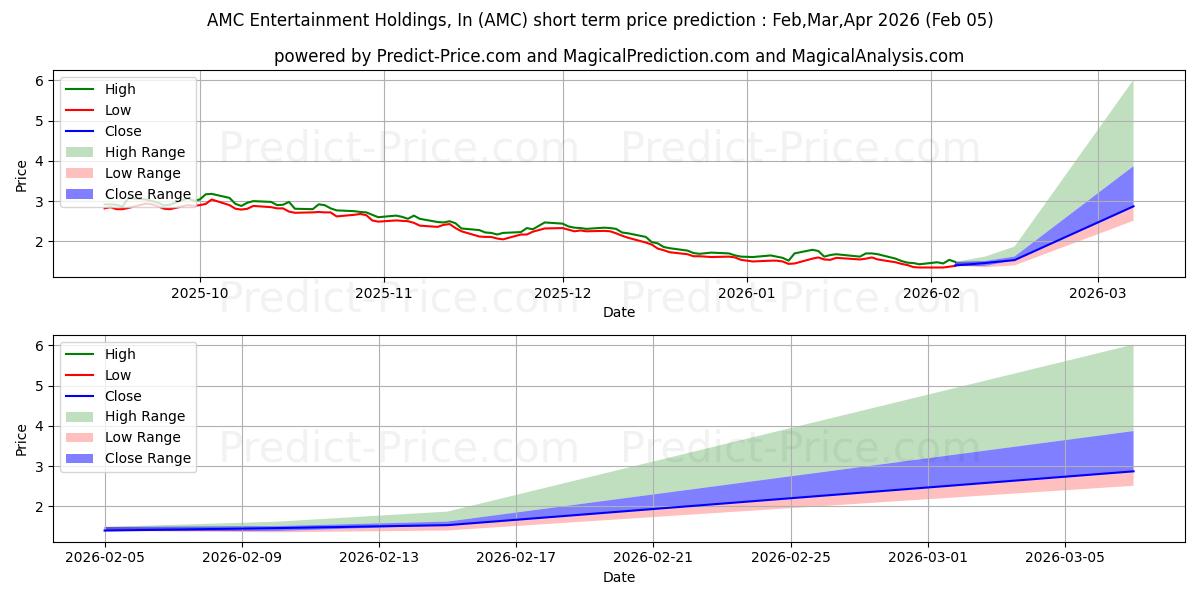This screenshot has width=1200, height=600.
Task: Click the 'Date' axis label under the top chart
Action: (619, 312)
